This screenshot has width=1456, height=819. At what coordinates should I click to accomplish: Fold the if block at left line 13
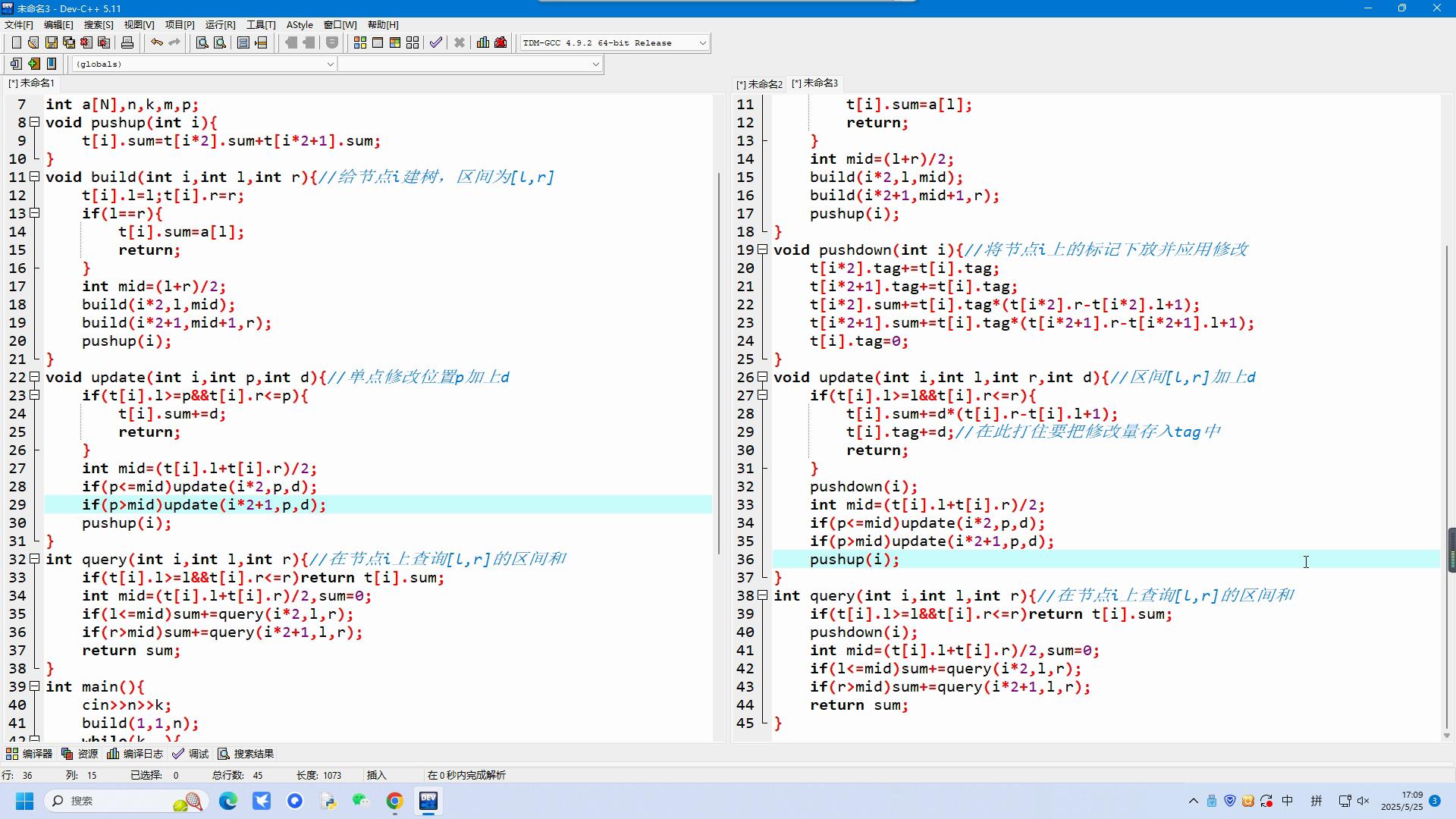(34, 213)
